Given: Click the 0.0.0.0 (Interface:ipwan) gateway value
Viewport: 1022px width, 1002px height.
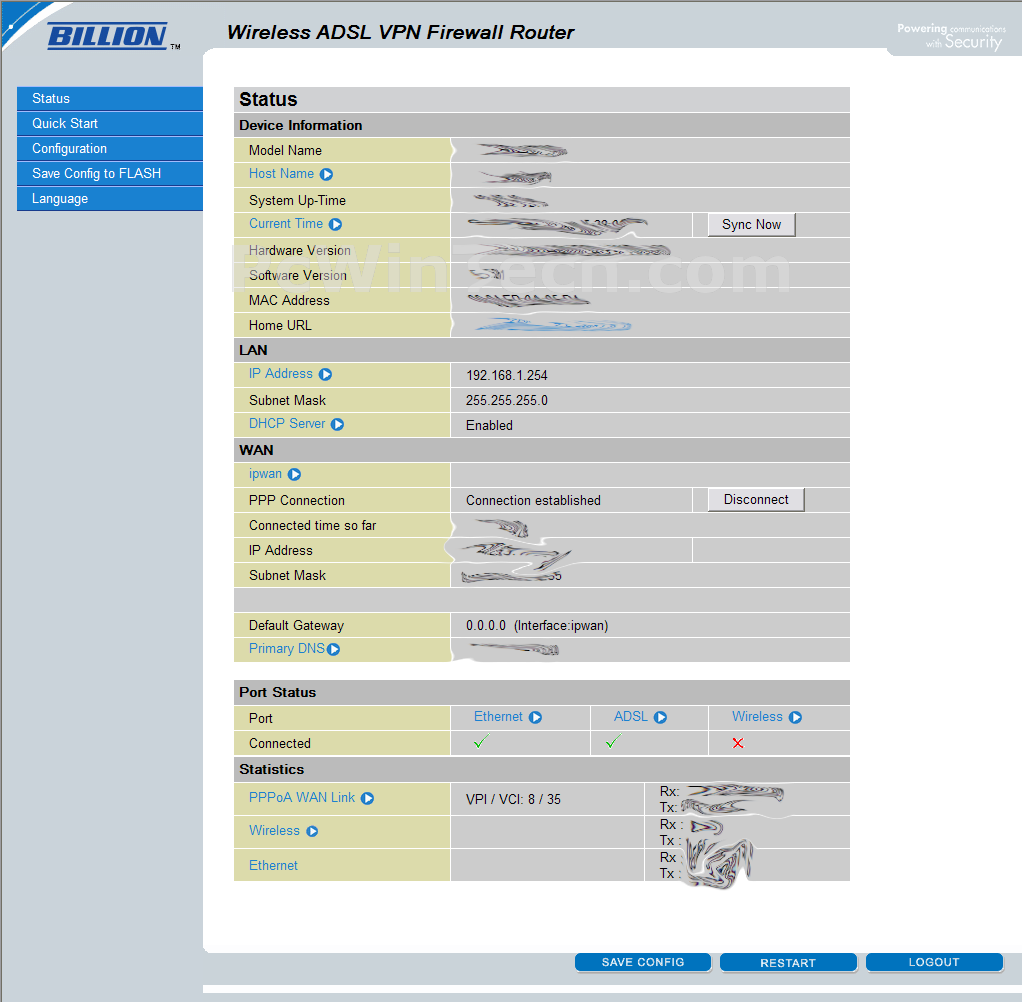Looking at the screenshot, I should pyautogui.click(x=537, y=626).
